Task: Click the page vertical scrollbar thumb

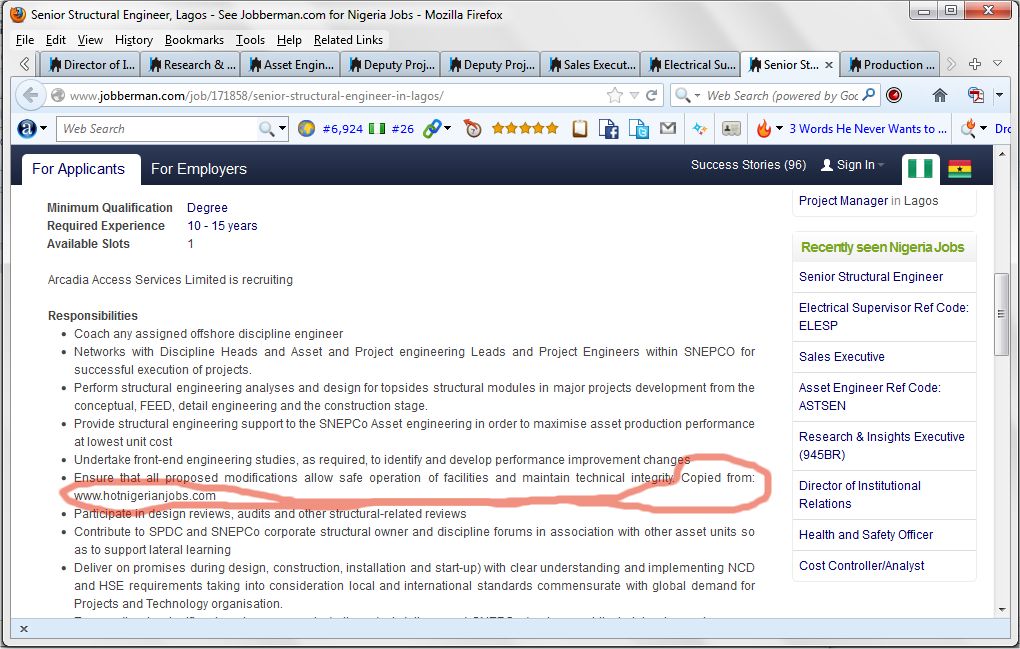Action: pyautogui.click(x=1001, y=314)
